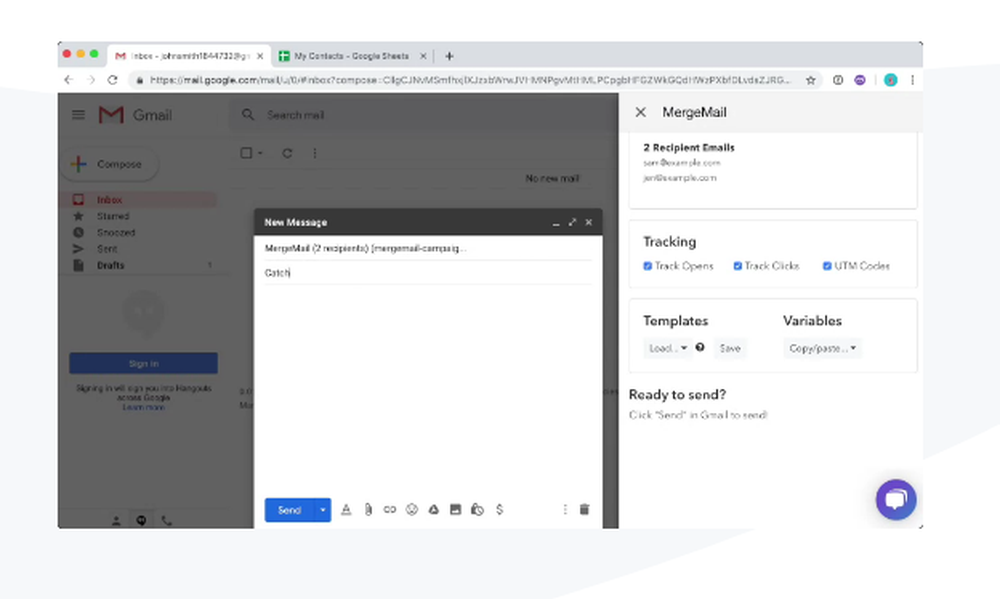Expand the select messages dropdown arrow
The image size is (1000, 599).
click(260, 153)
